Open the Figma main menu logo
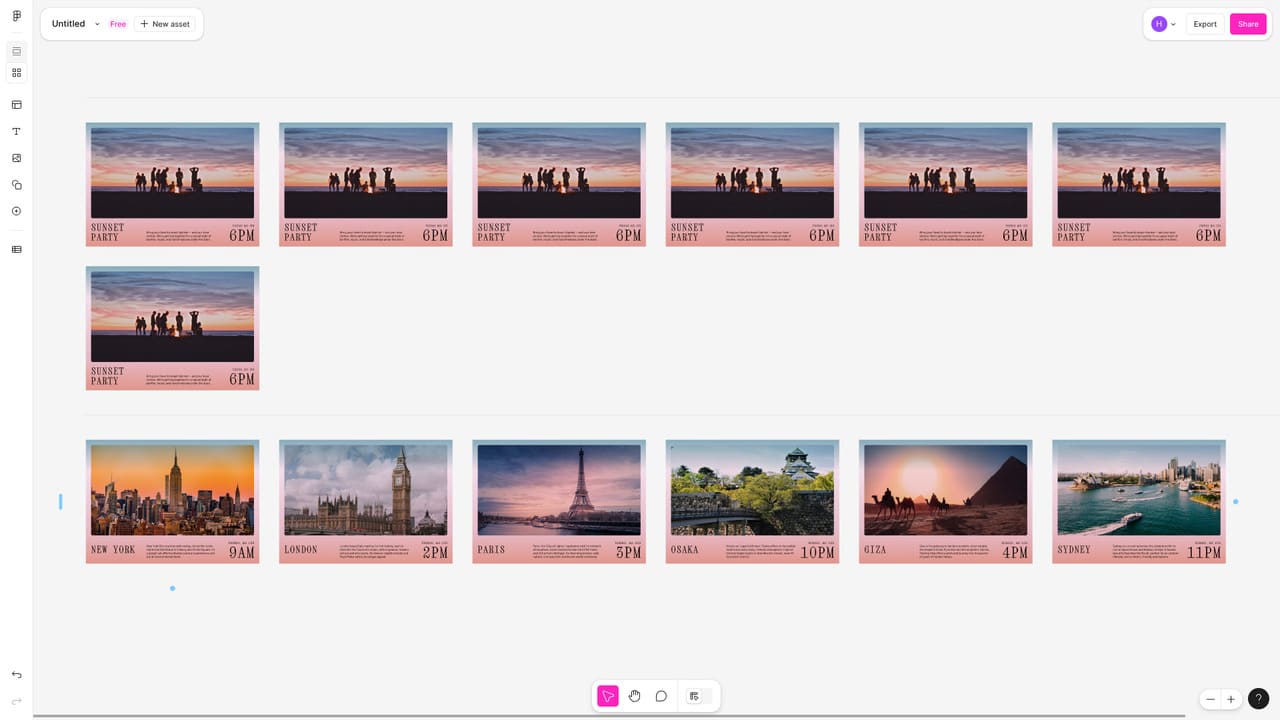 16,16
